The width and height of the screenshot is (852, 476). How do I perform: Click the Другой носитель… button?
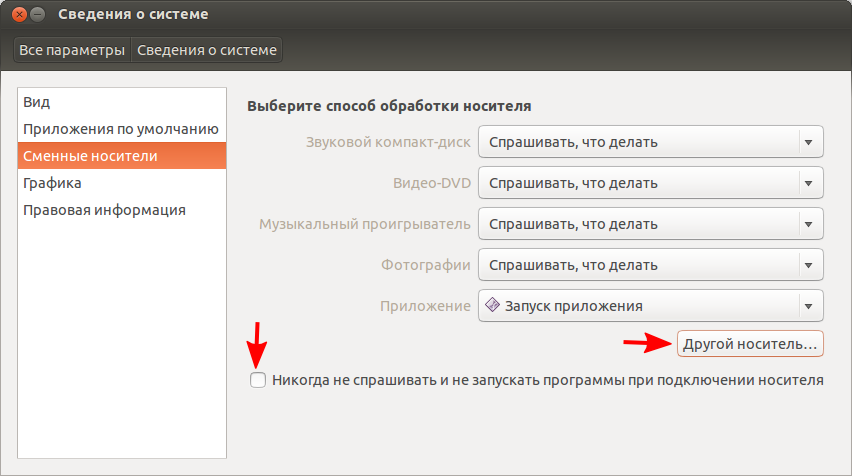pyautogui.click(x=750, y=344)
